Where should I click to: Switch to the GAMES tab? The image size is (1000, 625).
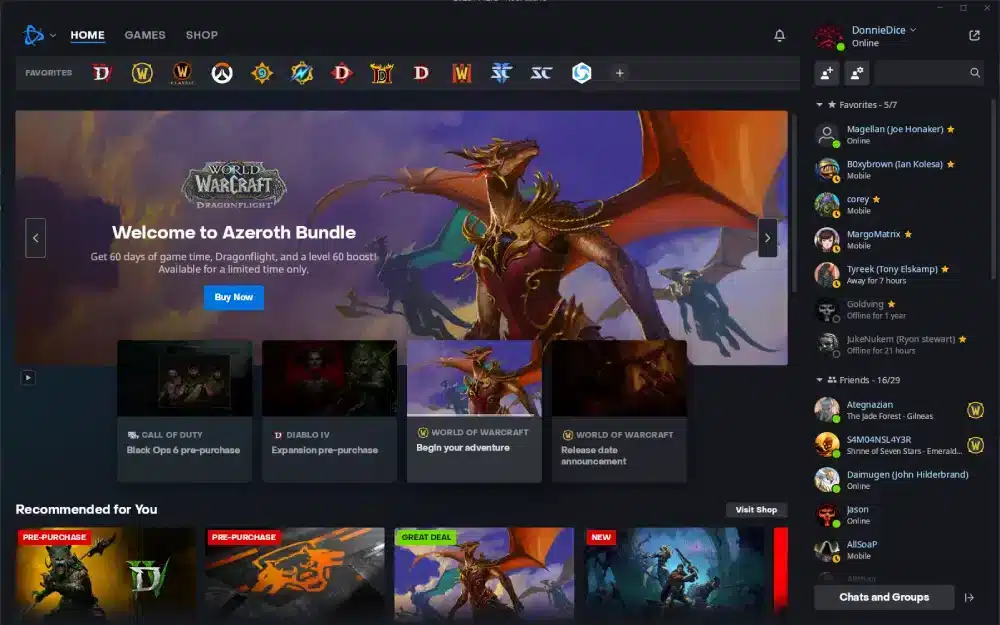(x=145, y=35)
